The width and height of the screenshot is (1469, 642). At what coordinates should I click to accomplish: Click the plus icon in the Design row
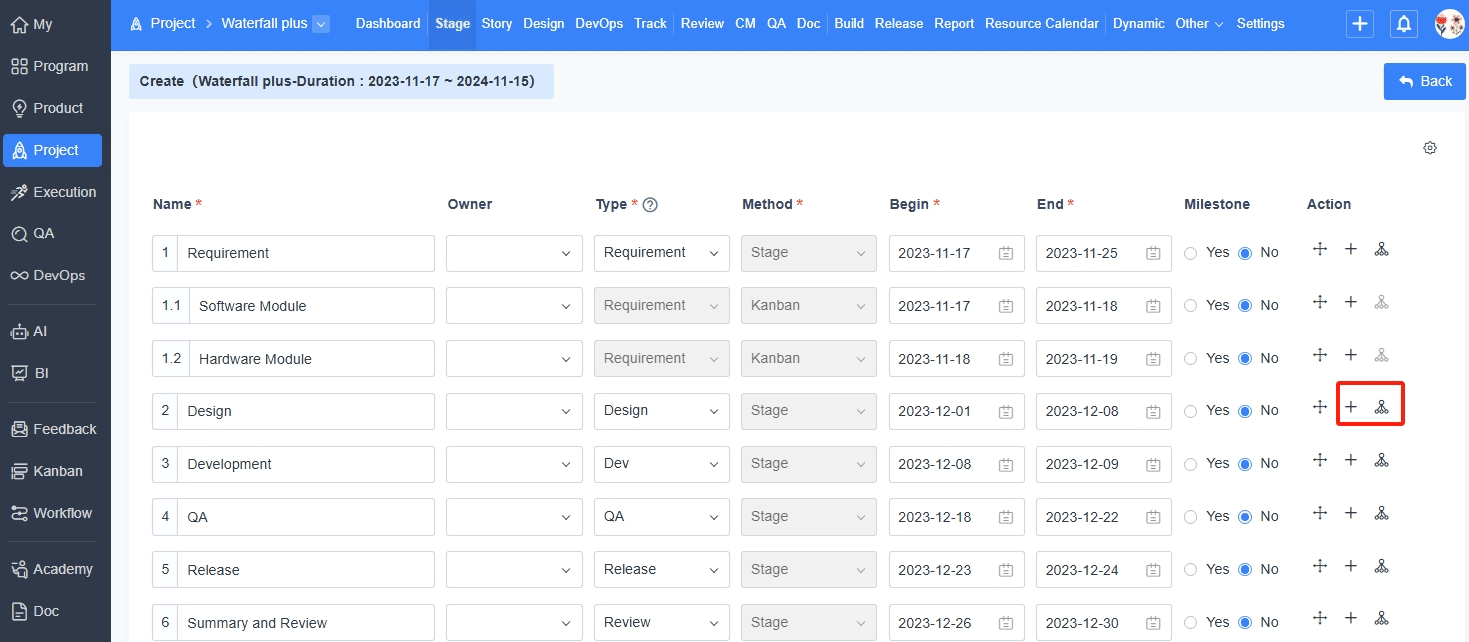coord(1350,407)
